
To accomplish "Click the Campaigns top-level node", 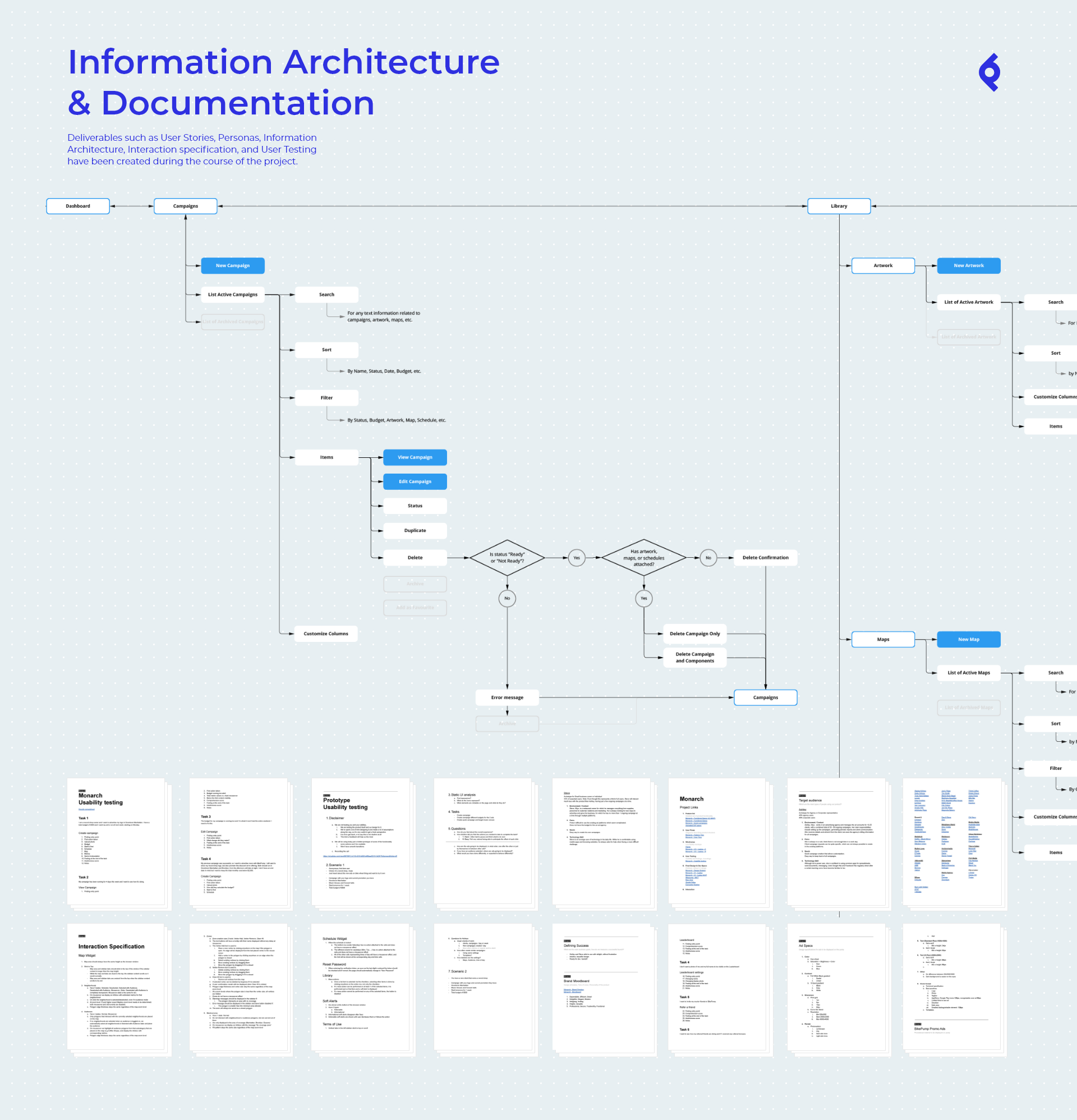I will tap(186, 206).
